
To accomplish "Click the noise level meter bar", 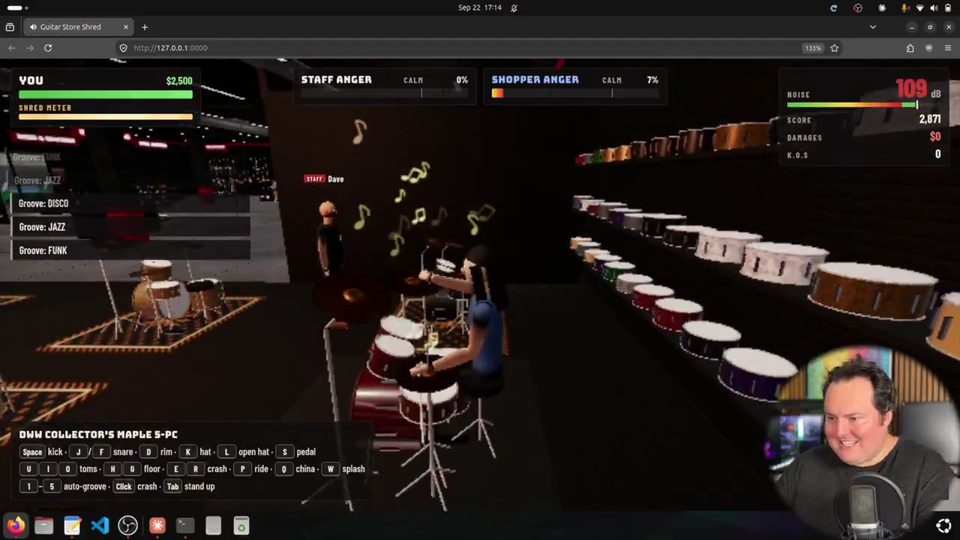I will (x=853, y=105).
